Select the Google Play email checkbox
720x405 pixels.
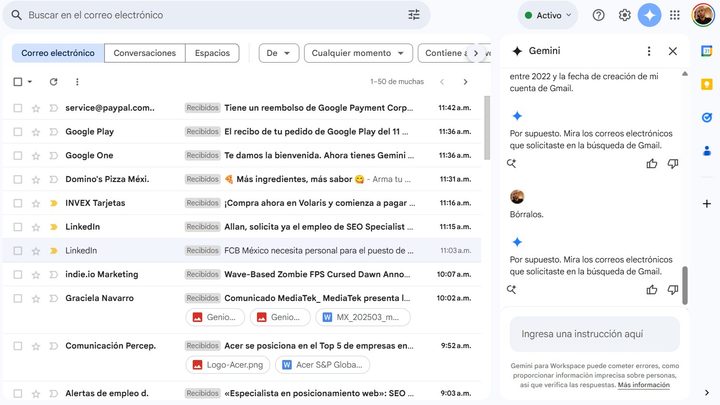click(17, 132)
